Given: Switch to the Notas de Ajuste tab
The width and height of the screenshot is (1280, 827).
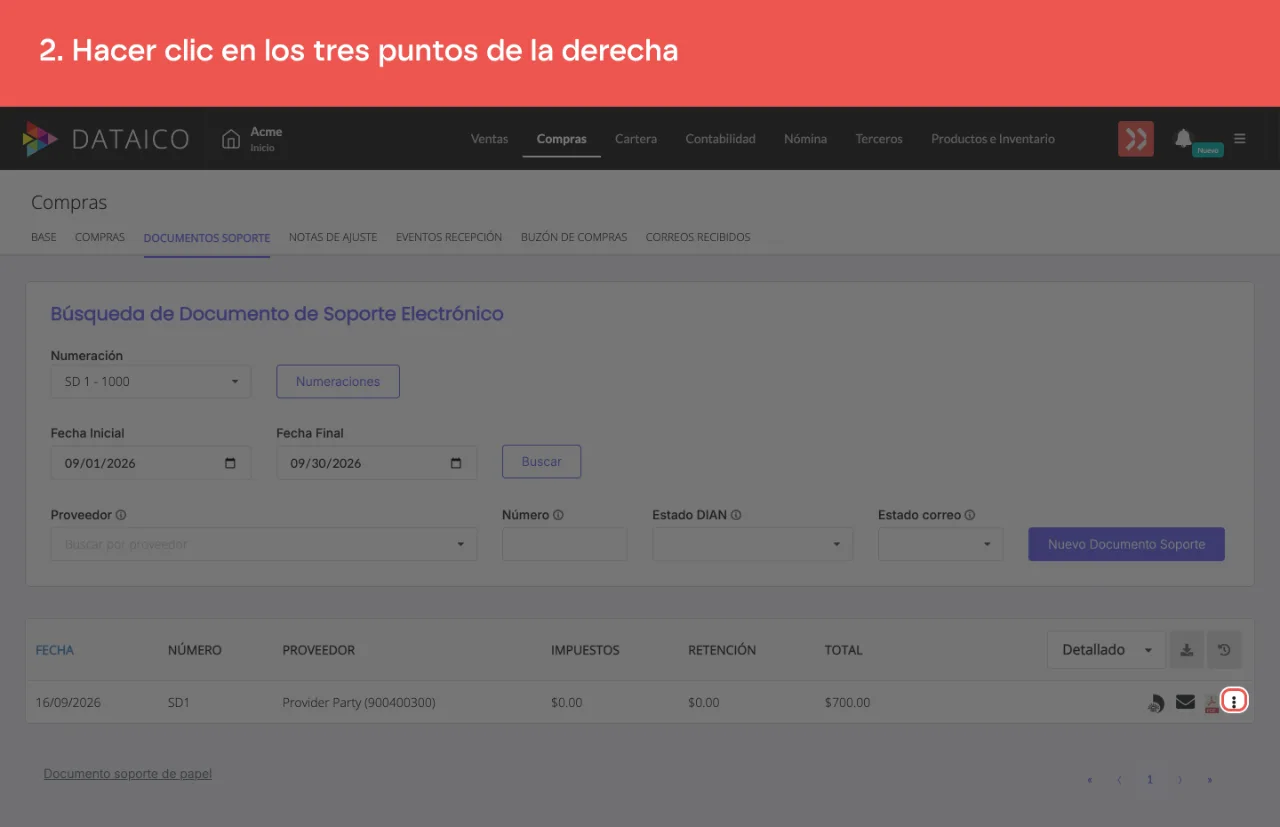Looking at the screenshot, I should 333,238.
